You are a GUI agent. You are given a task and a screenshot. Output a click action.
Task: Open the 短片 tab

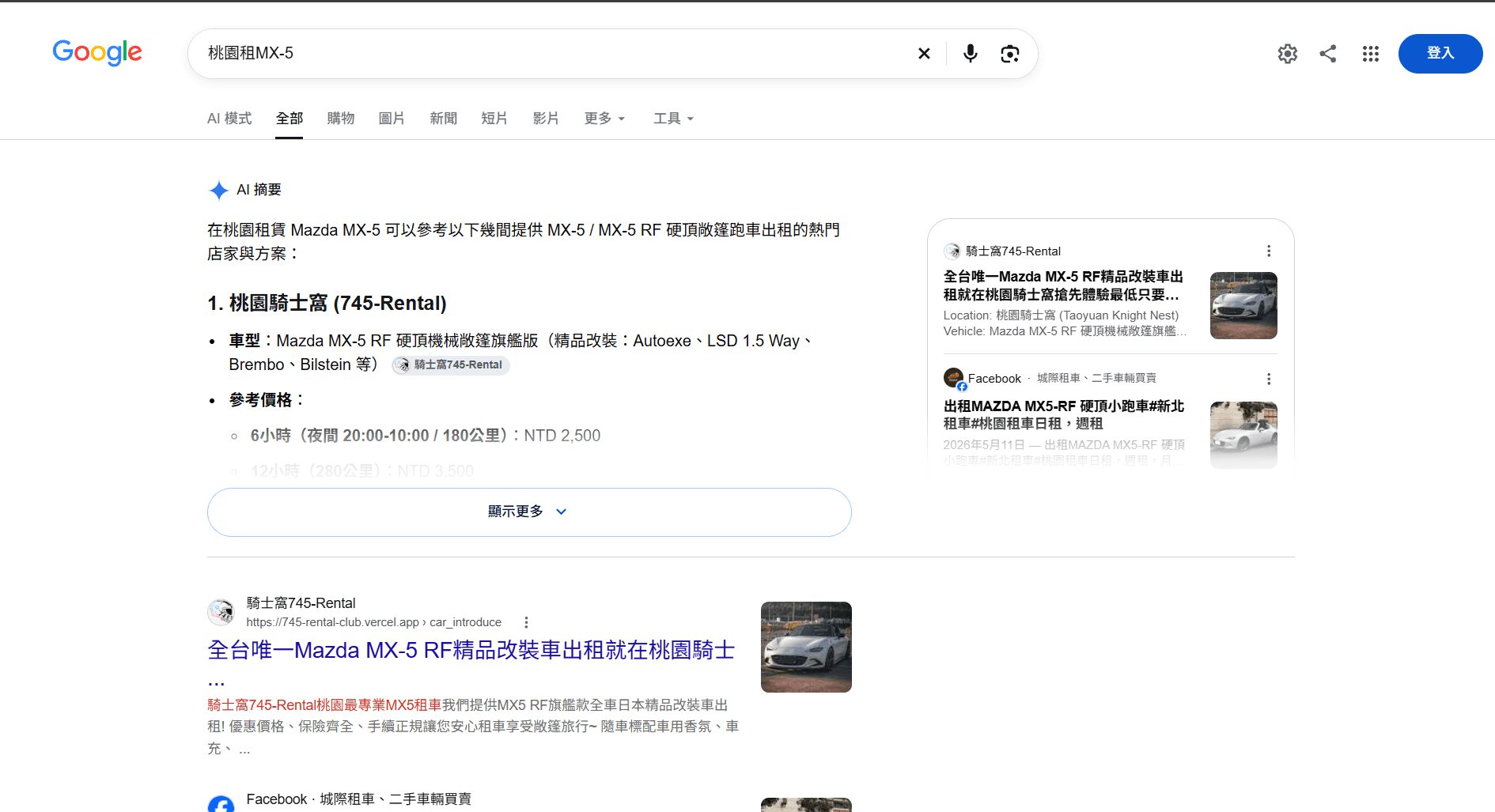(x=494, y=119)
